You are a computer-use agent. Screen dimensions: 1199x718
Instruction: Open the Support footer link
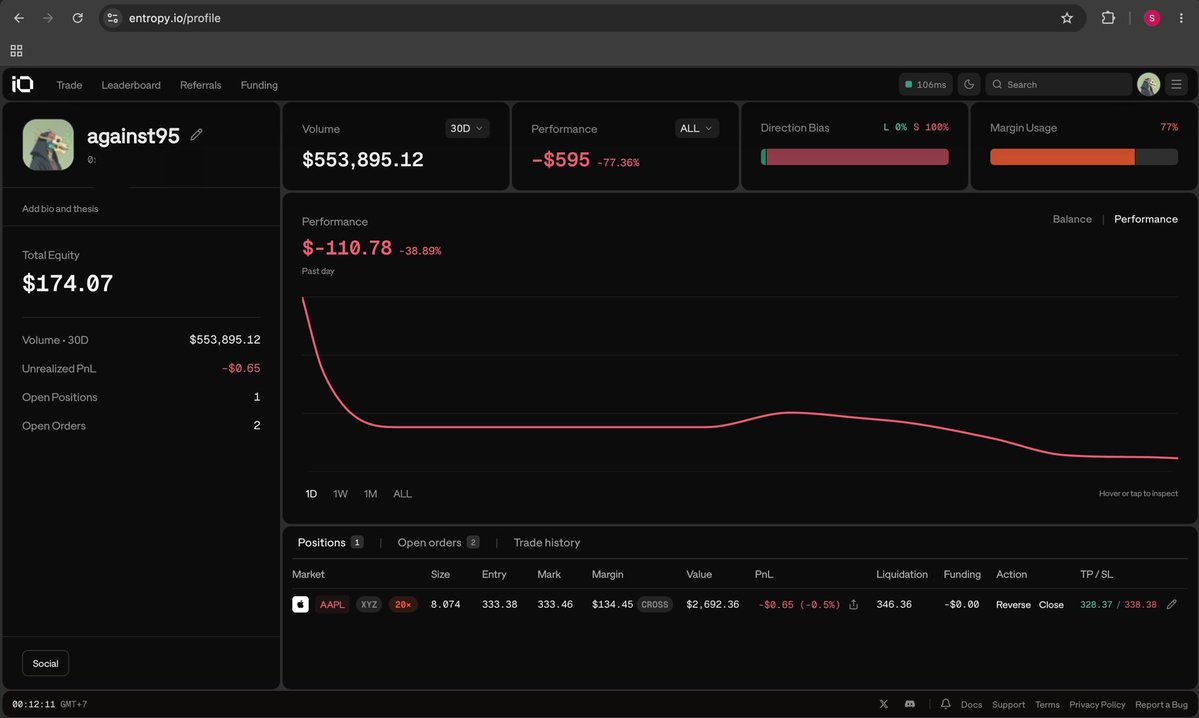tap(1008, 704)
